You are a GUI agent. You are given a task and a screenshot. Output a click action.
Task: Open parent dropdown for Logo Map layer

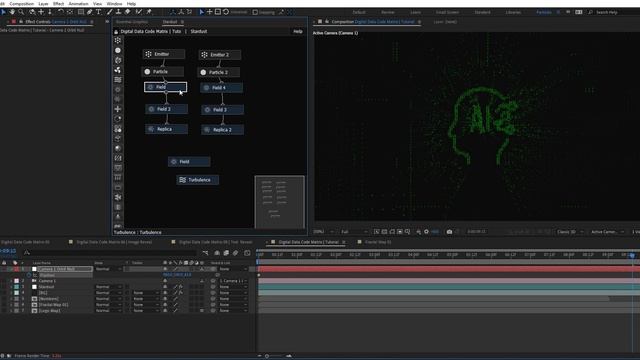(x=233, y=311)
